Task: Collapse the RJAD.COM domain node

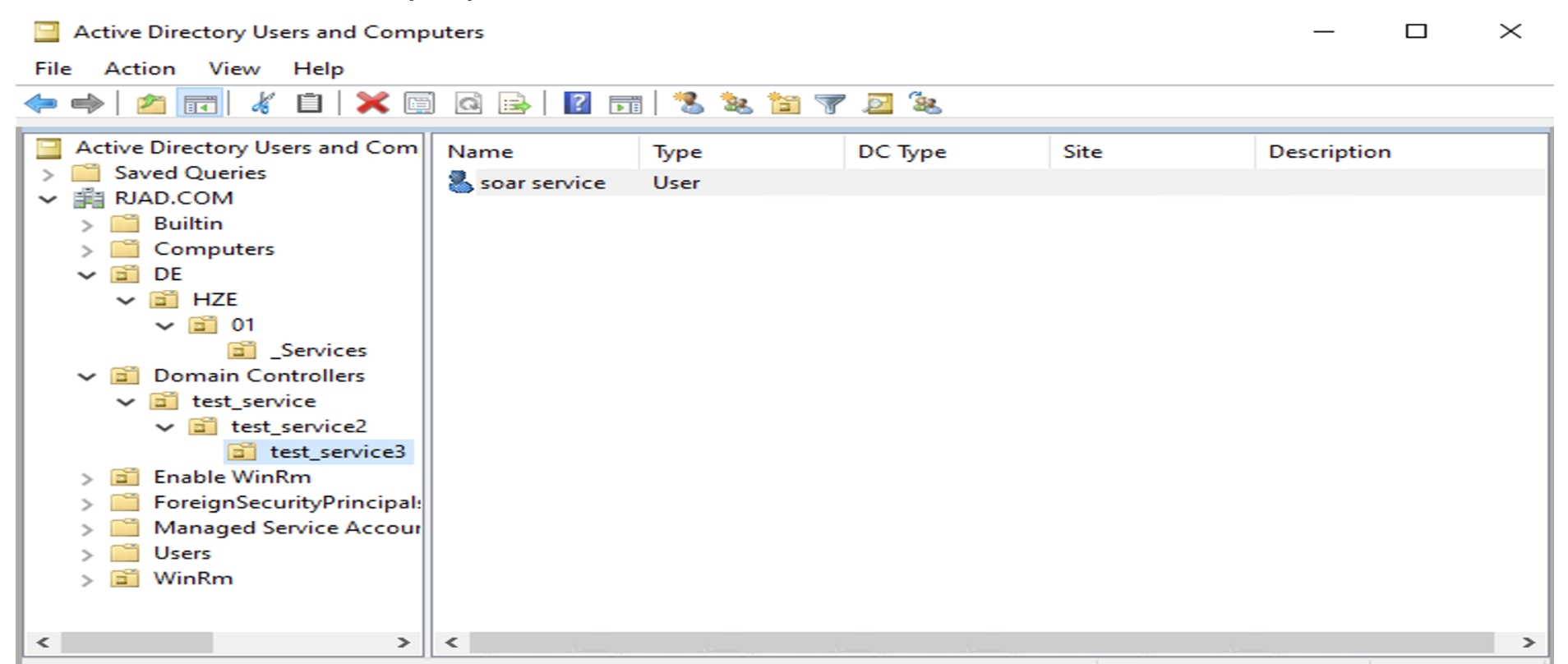Action: tap(48, 199)
